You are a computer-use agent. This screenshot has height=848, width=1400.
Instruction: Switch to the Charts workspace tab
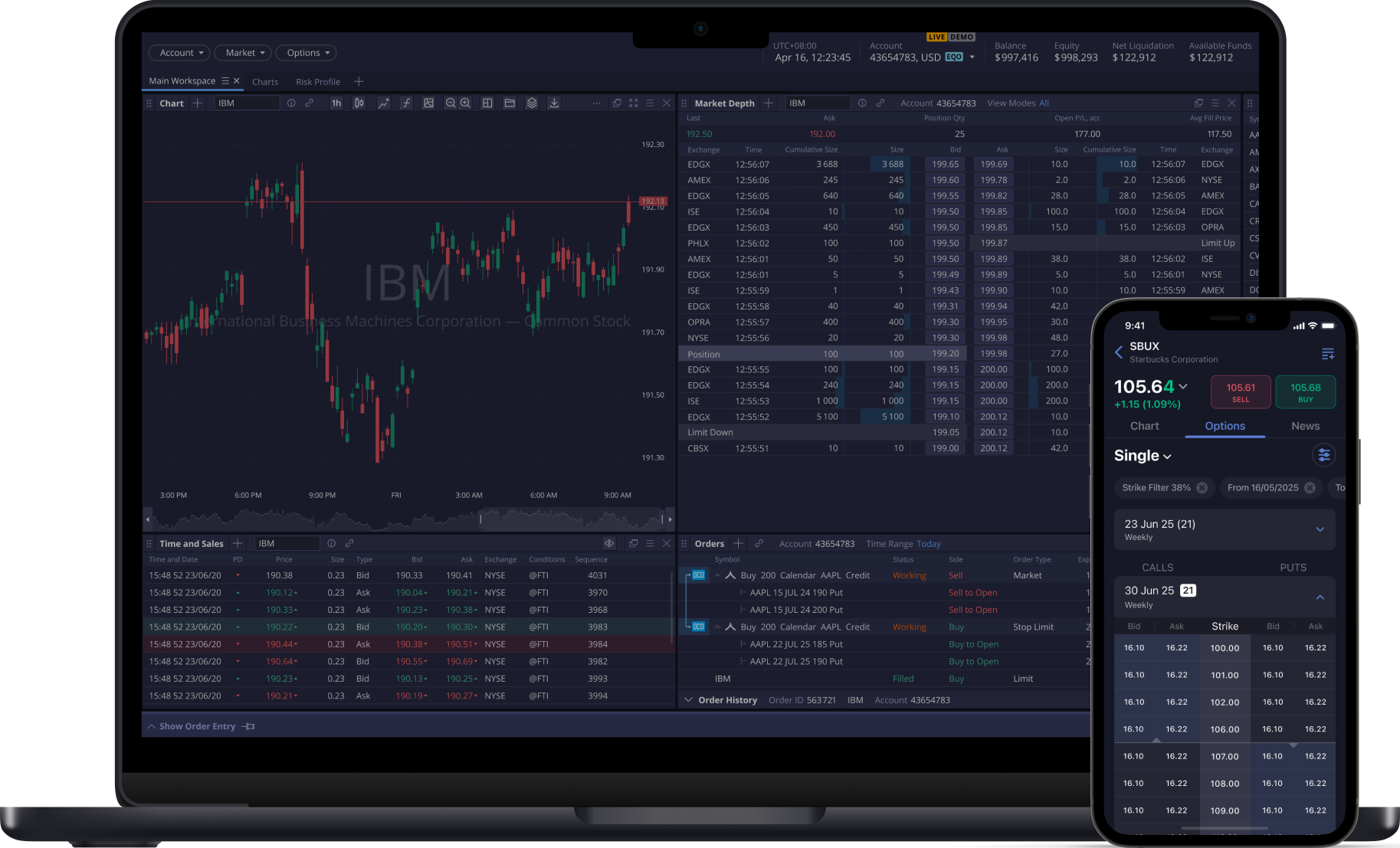tap(265, 82)
